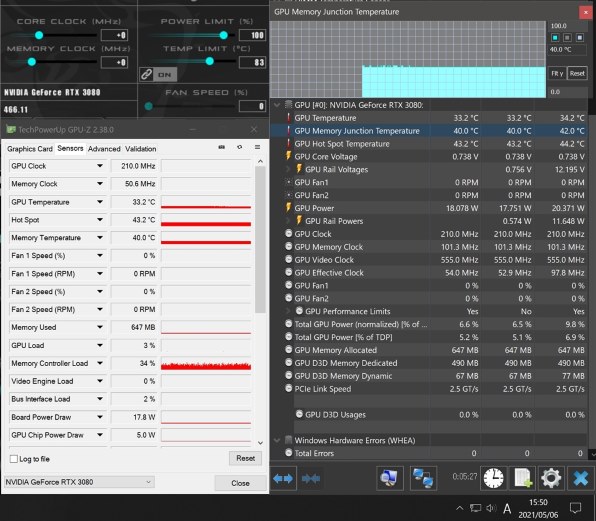The height and width of the screenshot is (521, 596).
Task: Click Afterburner chain link icon
Action: click(x=146, y=74)
